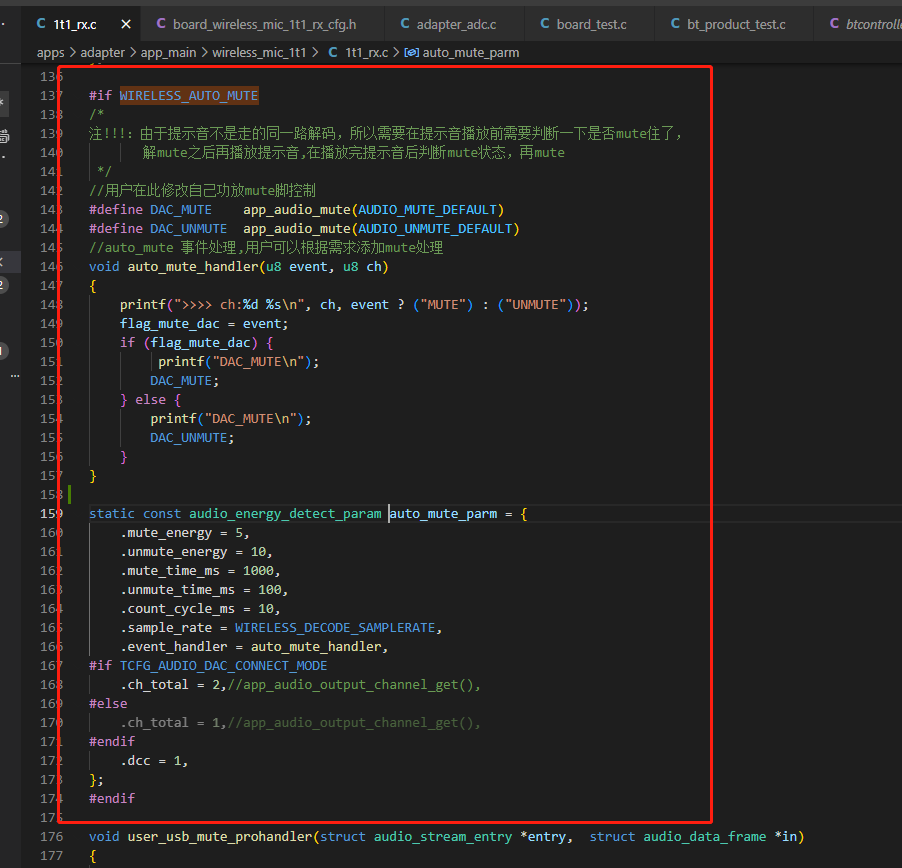
Task: Click audio_data_frame on line 176
Action: [705, 836]
